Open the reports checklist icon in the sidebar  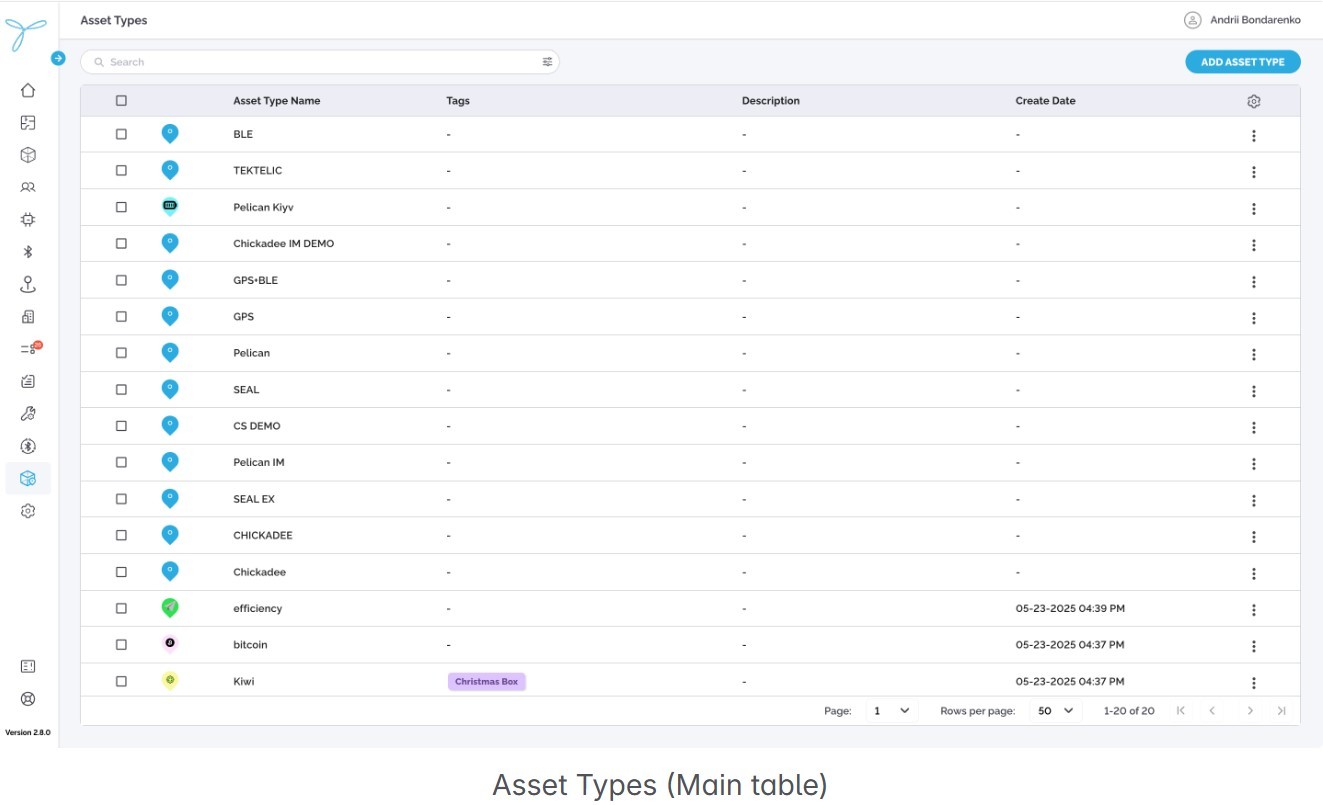(28, 381)
